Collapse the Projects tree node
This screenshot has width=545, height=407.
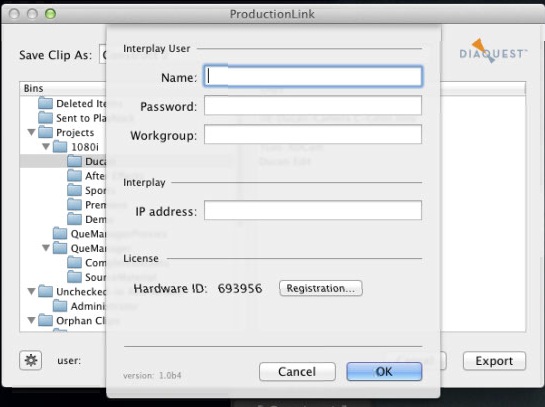pos(32,132)
